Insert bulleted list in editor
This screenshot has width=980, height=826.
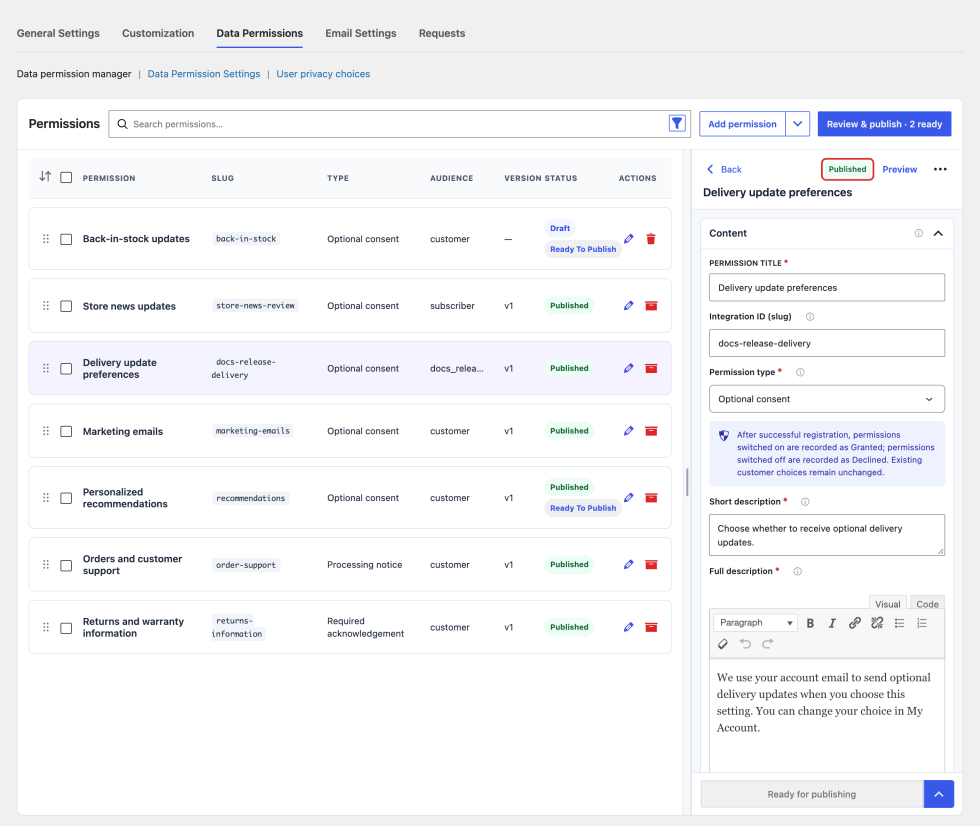tap(899, 623)
